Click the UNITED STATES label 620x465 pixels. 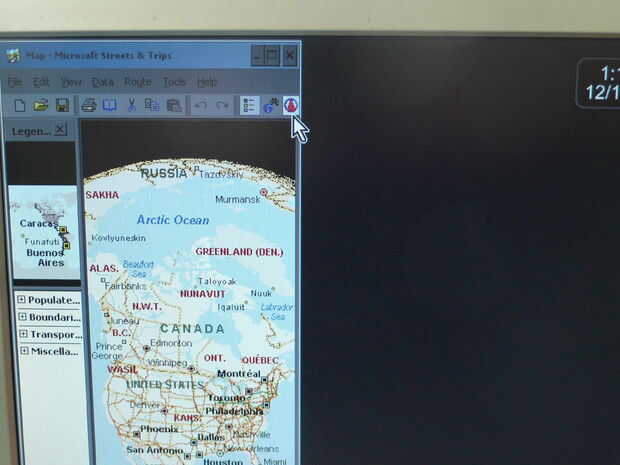tap(165, 384)
